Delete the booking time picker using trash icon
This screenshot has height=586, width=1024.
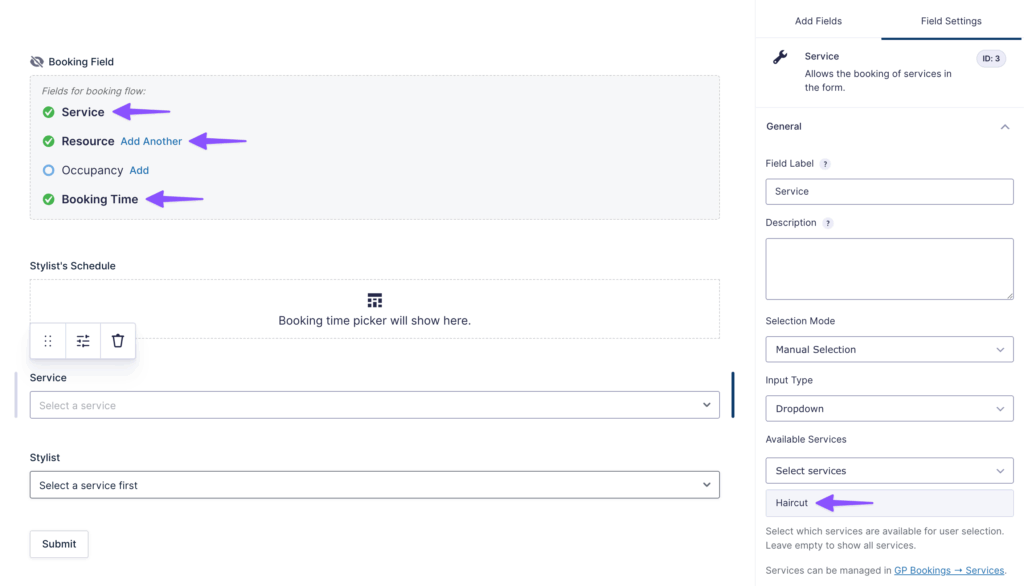[x=117, y=340]
